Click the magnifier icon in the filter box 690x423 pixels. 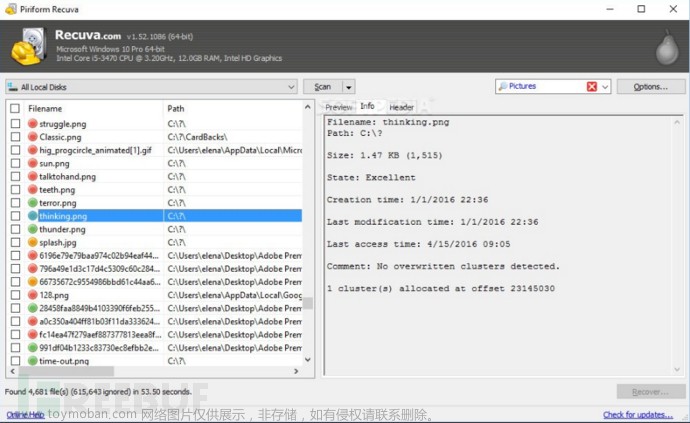503,86
